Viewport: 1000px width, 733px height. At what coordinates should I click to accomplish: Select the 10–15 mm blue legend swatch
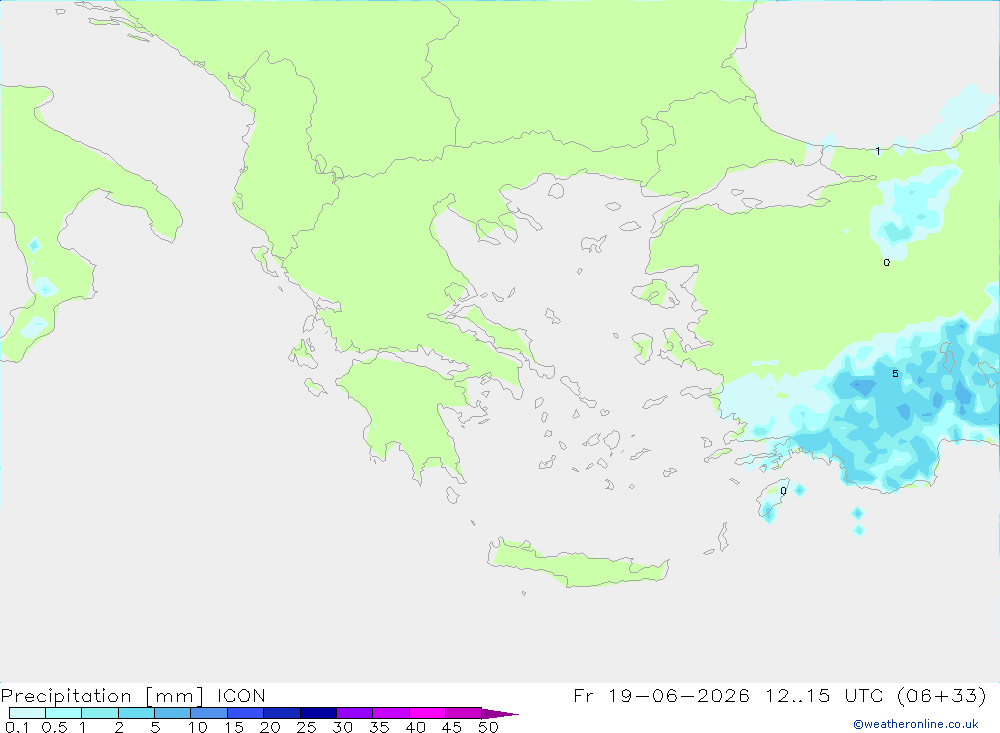209,713
